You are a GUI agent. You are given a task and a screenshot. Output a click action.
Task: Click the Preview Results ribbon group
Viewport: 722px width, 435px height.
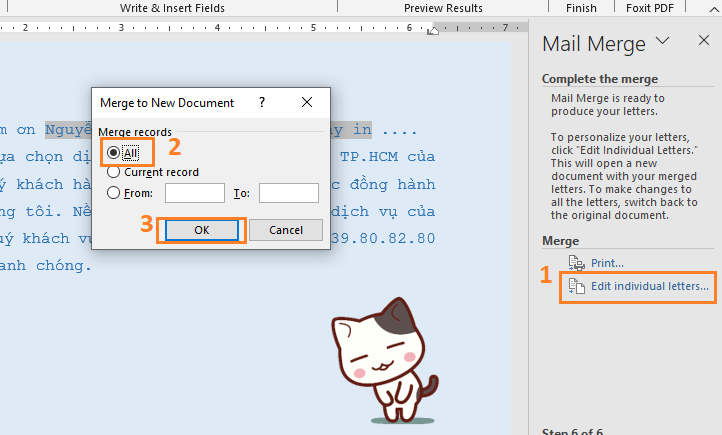444,8
